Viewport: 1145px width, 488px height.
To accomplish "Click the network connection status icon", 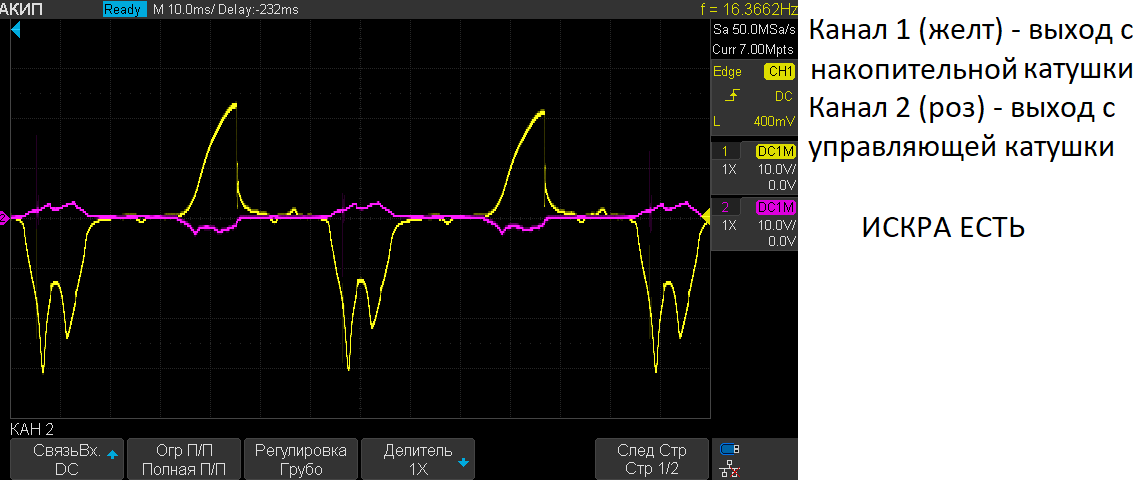I will (x=730, y=467).
